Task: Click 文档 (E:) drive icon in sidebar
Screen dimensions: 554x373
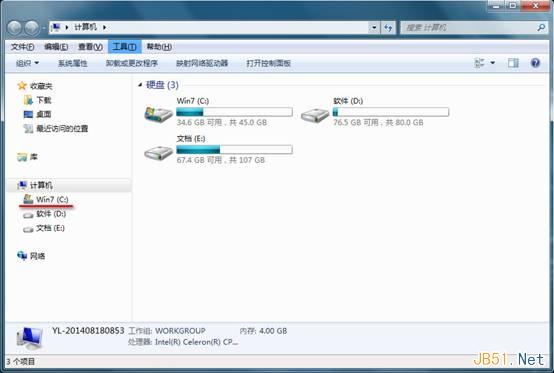Action: pos(28,229)
